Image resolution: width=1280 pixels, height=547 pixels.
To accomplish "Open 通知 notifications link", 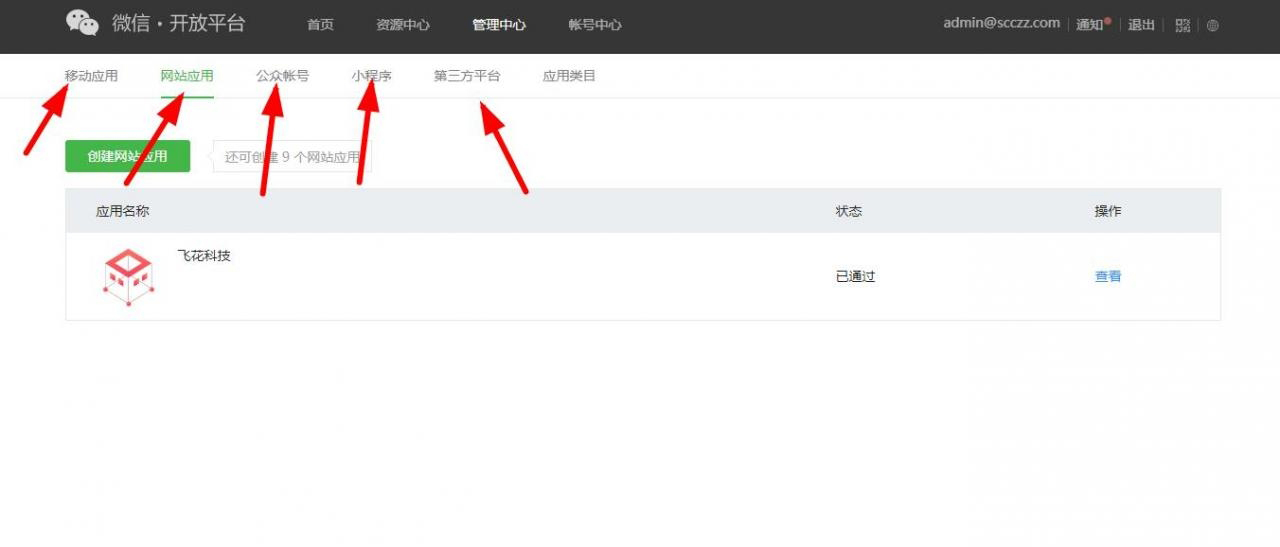I will pos(1090,25).
